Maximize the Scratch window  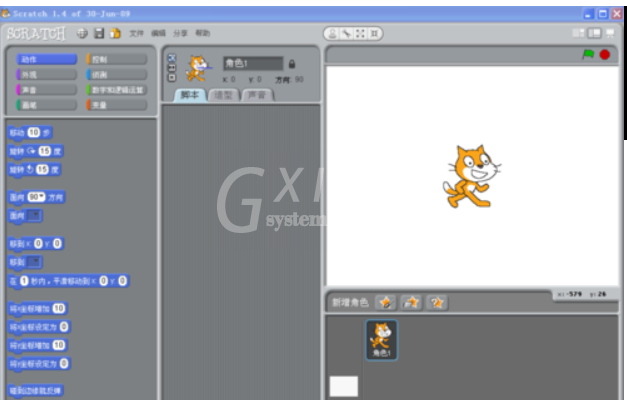pyautogui.click(x=603, y=14)
